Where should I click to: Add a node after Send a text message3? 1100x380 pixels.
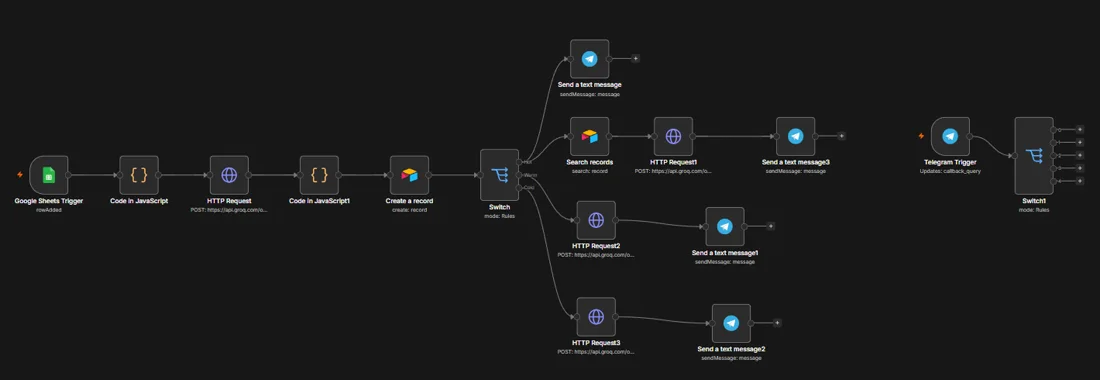coord(842,136)
